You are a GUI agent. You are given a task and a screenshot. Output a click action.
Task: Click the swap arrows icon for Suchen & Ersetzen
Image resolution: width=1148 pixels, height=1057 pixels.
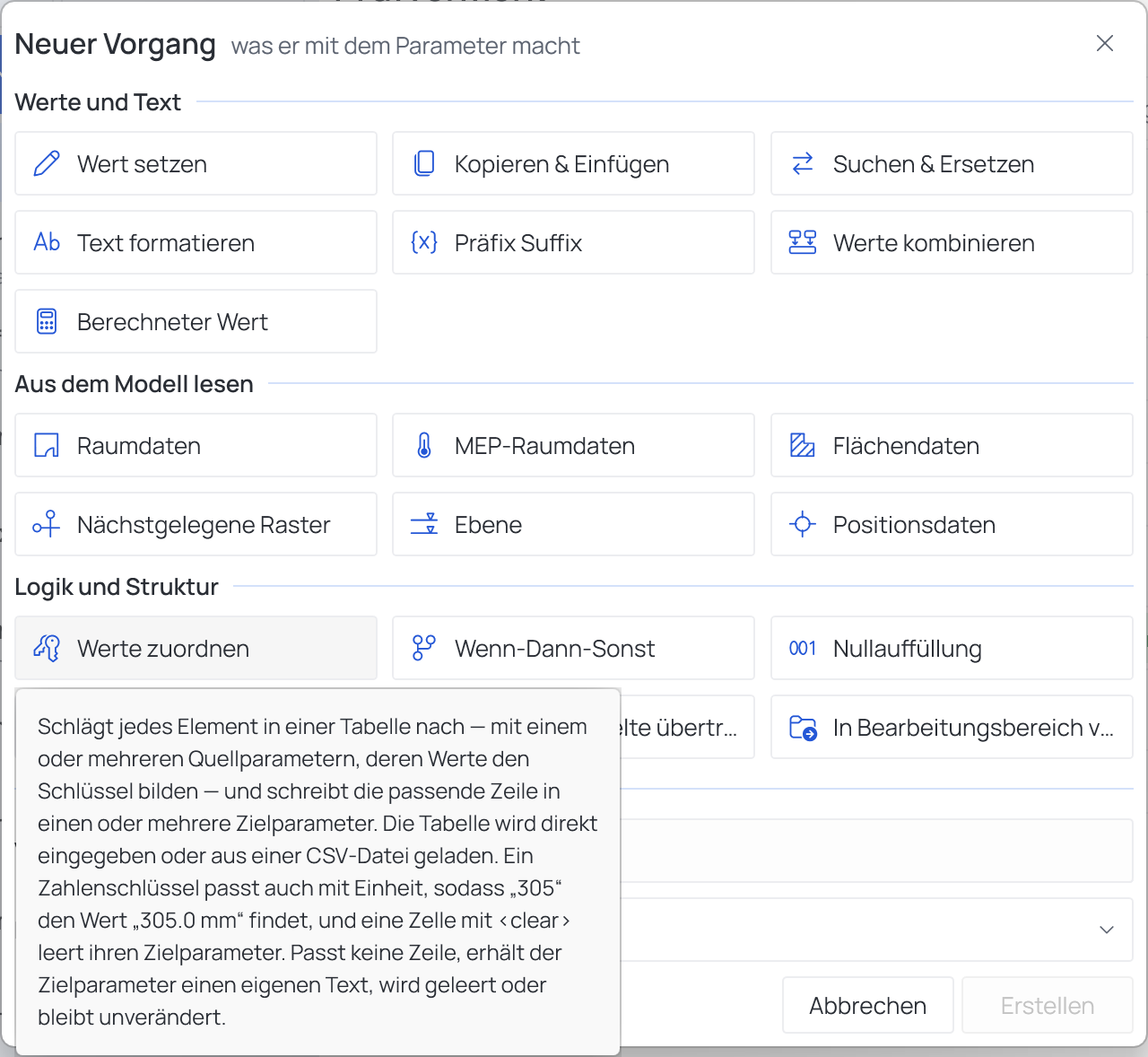[803, 163]
